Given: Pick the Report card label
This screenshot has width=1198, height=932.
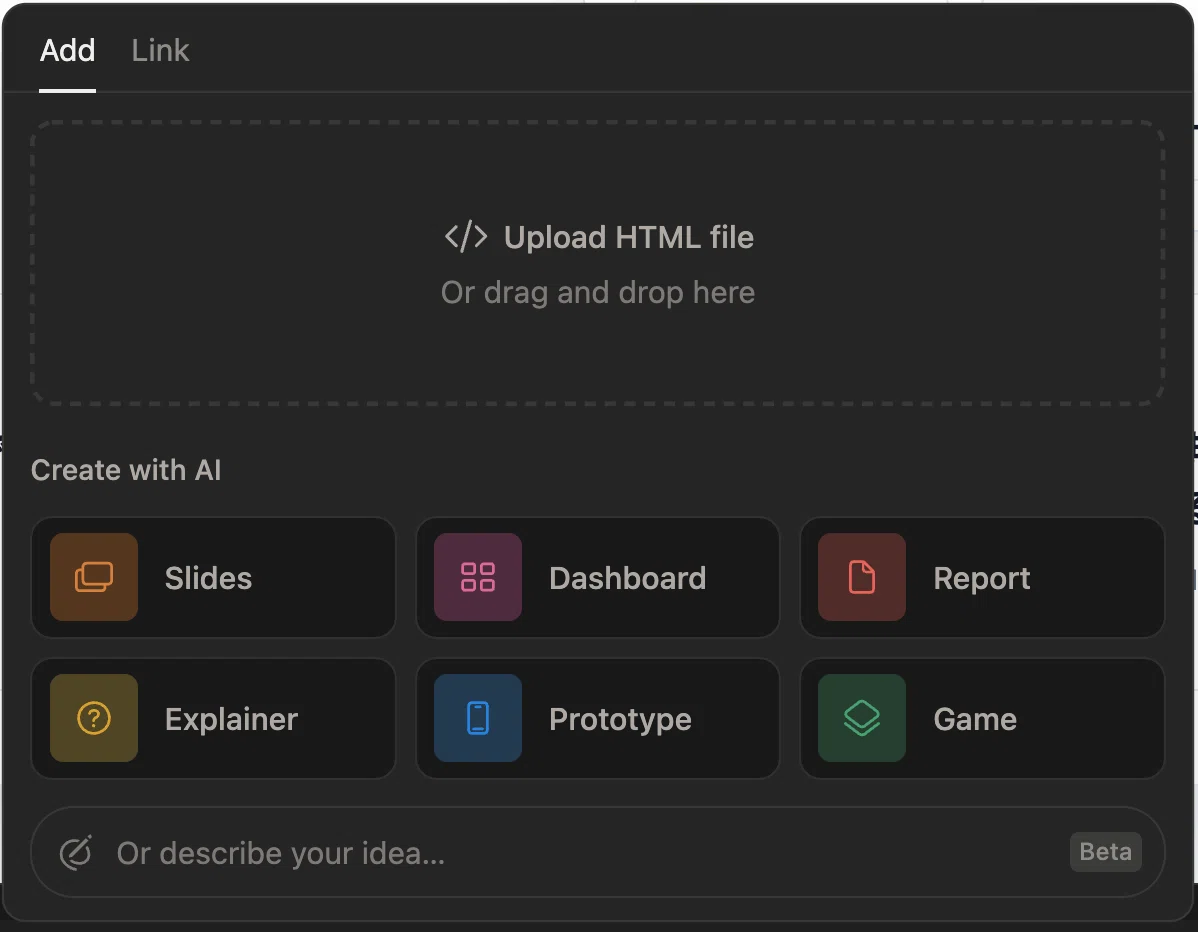Looking at the screenshot, I should (x=982, y=578).
